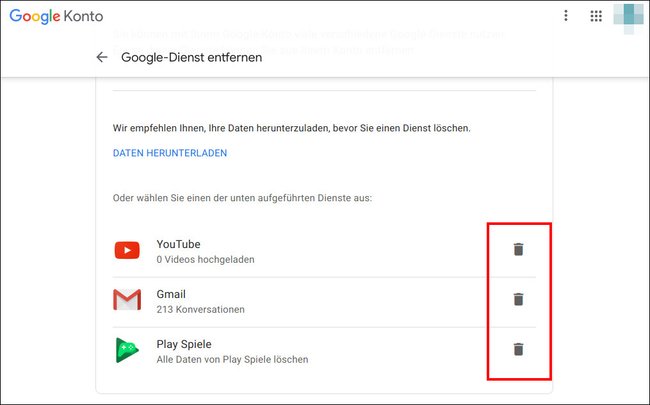Open the three-dot options menu
This screenshot has width=650, height=405.
[566, 16]
